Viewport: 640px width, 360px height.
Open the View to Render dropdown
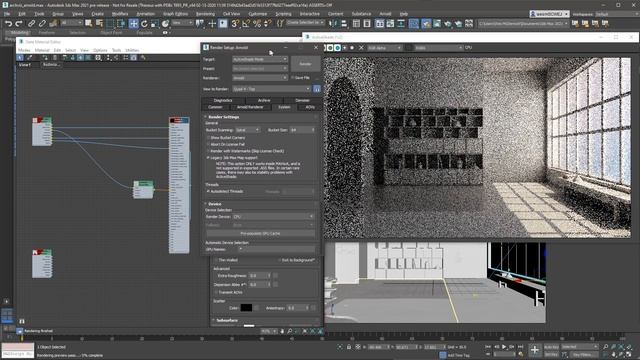click(271, 89)
